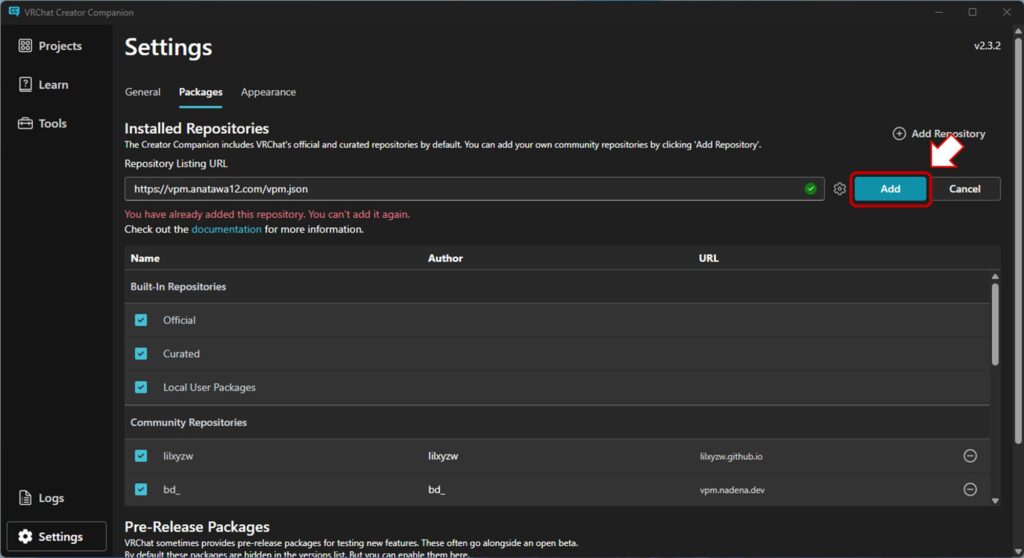Click the gear icon beside URL field
Screen dimensions: 1024x558
840,189
